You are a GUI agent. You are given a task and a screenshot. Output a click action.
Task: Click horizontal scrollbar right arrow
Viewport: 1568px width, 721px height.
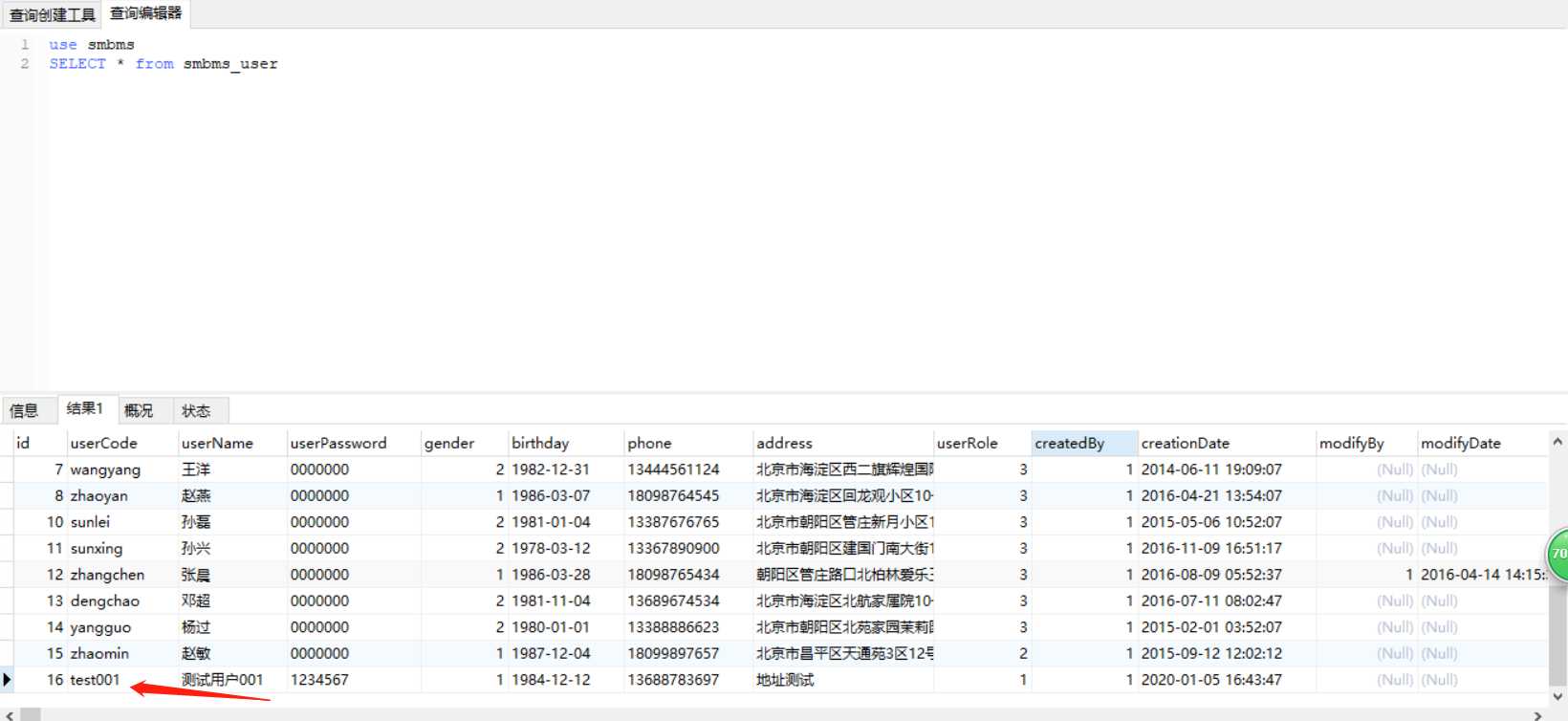tap(1538, 714)
